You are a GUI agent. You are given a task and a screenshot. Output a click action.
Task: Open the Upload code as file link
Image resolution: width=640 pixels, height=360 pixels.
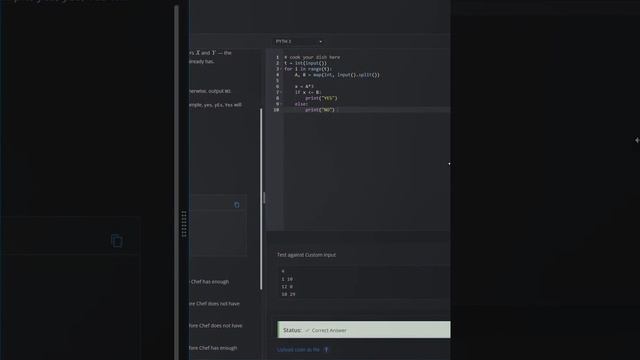coord(298,349)
